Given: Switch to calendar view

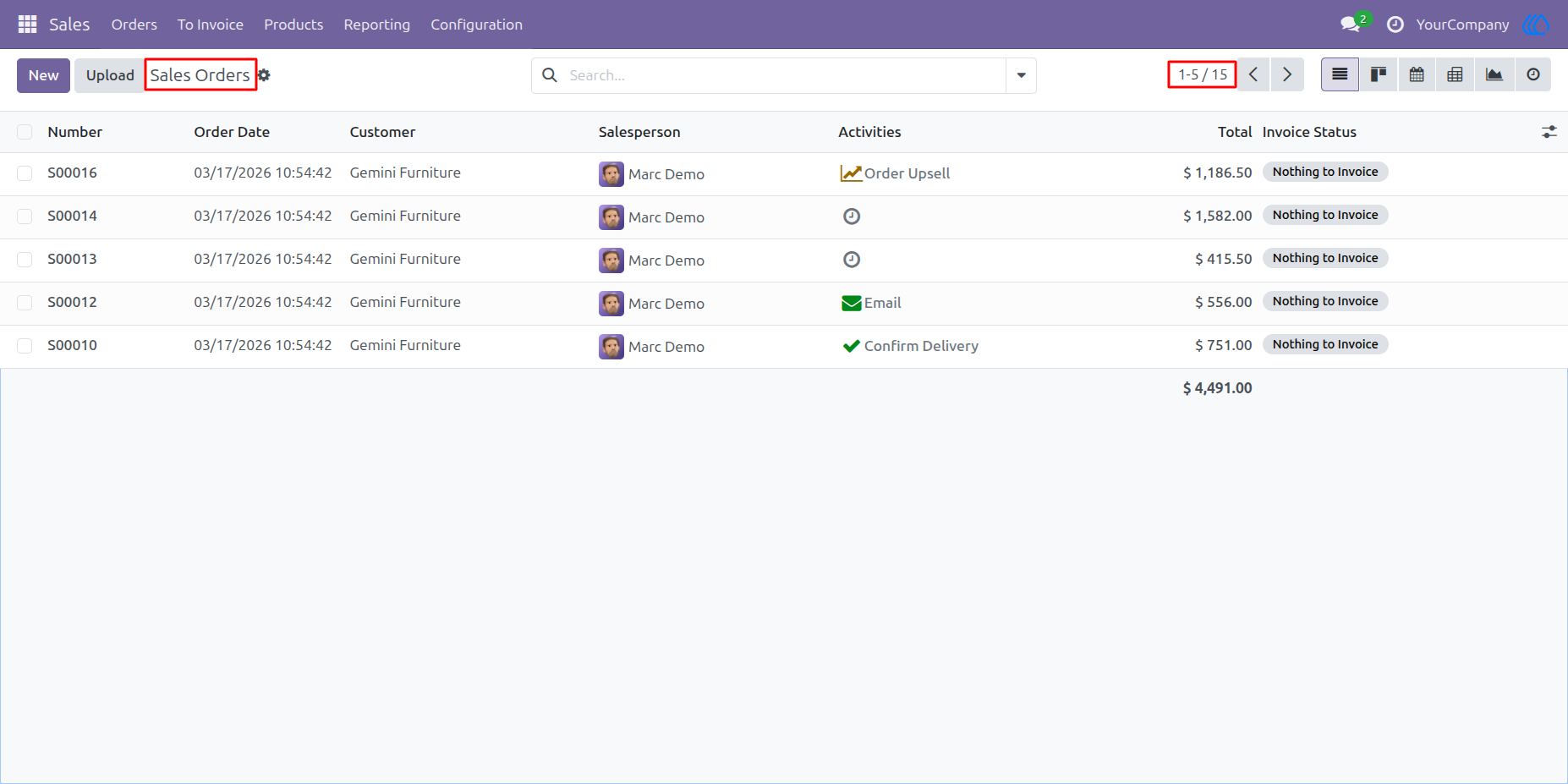Looking at the screenshot, I should coord(1417,74).
